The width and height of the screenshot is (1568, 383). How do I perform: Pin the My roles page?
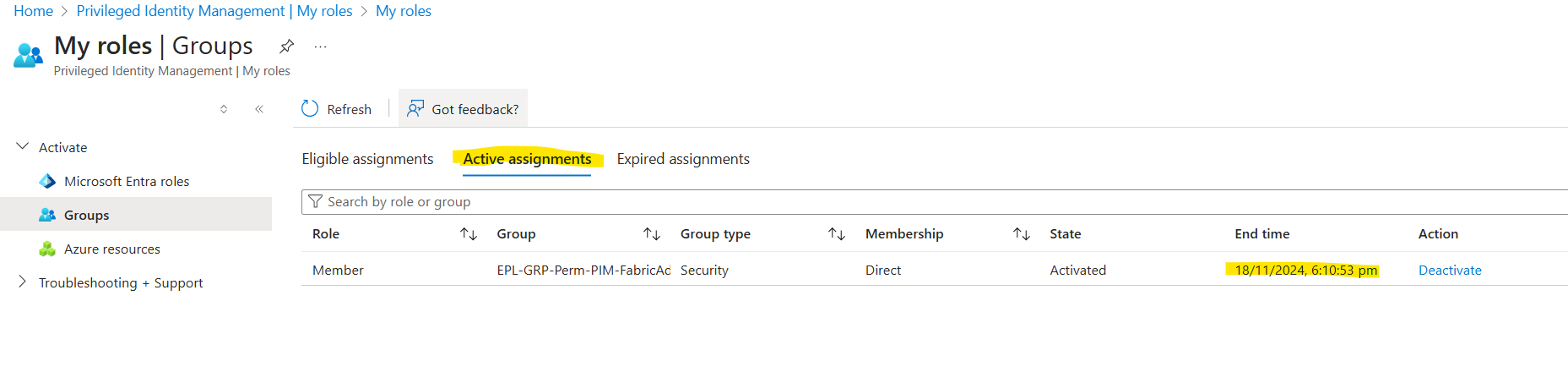287,46
